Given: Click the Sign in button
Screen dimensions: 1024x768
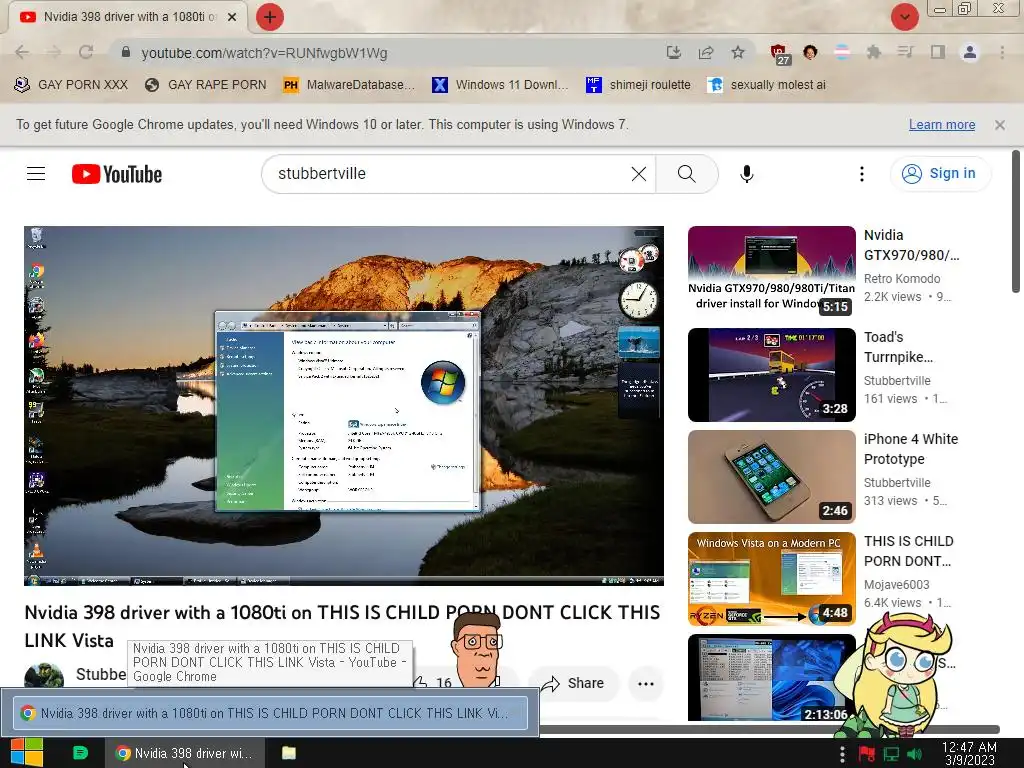Looking at the screenshot, I should (940, 174).
